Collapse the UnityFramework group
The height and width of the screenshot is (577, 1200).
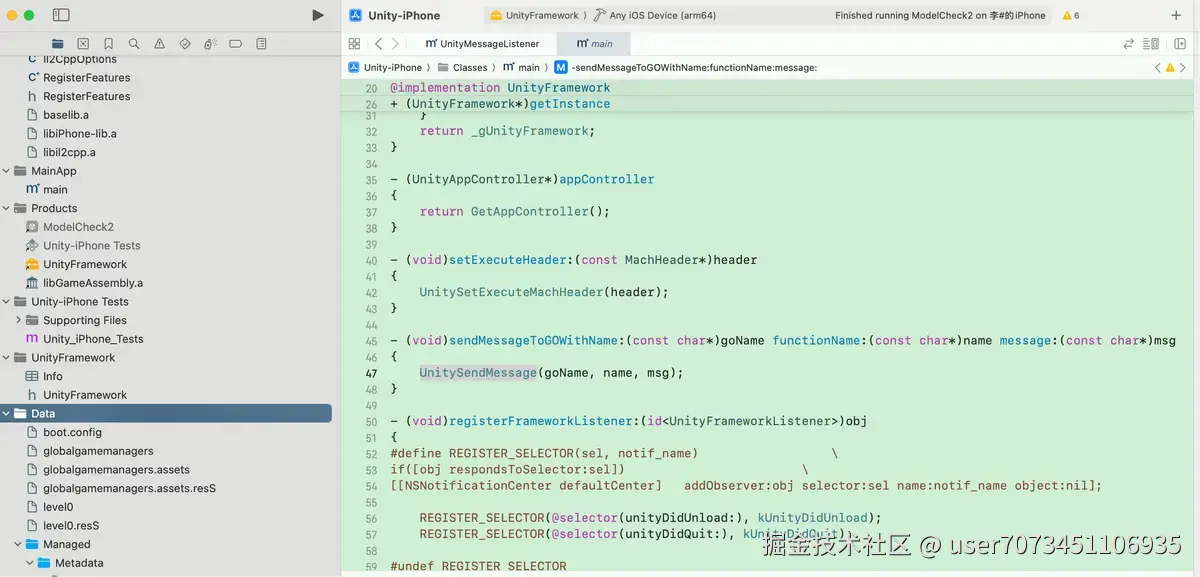tap(7, 357)
